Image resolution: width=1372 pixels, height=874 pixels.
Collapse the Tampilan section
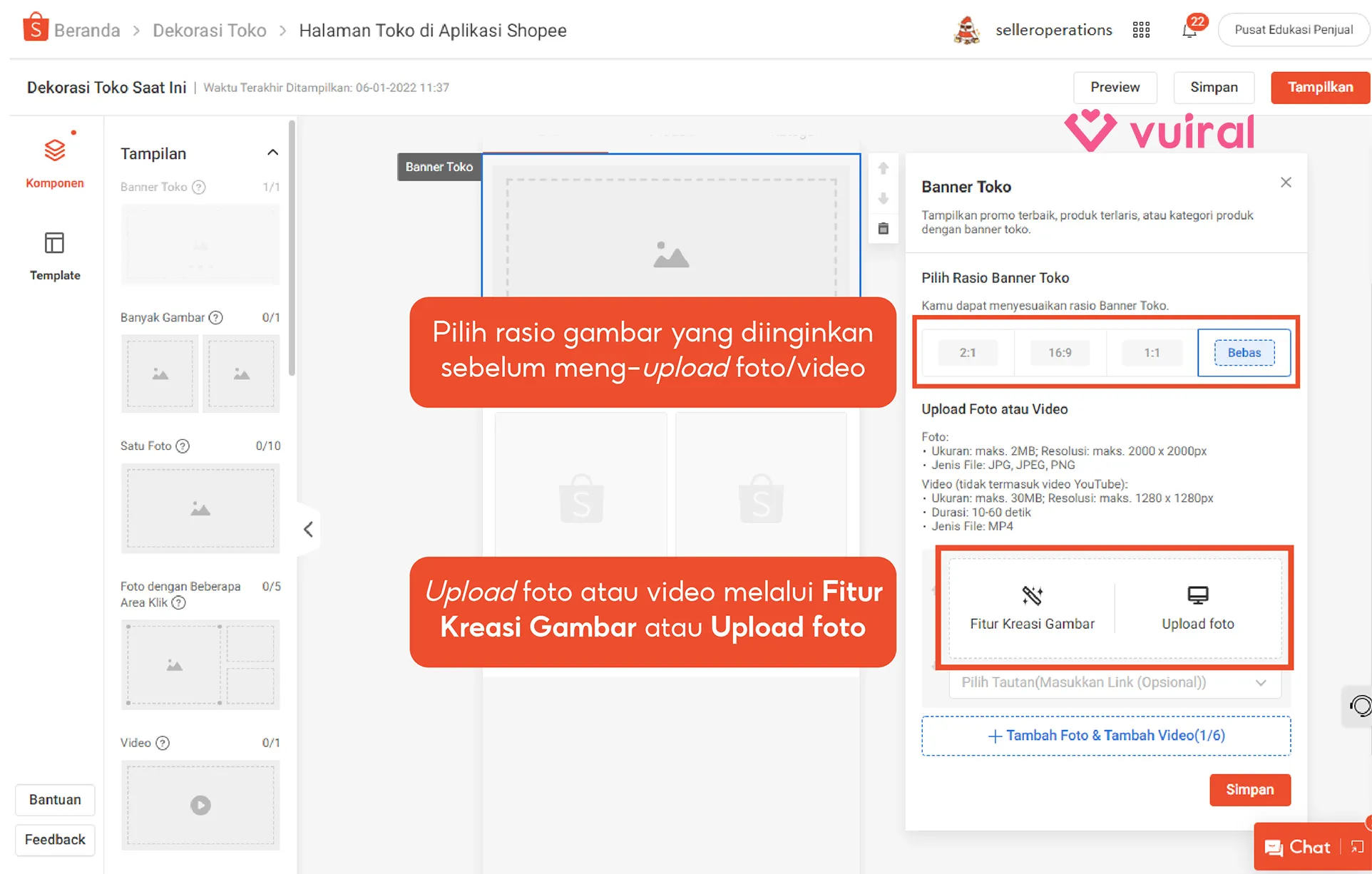point(272,153)
